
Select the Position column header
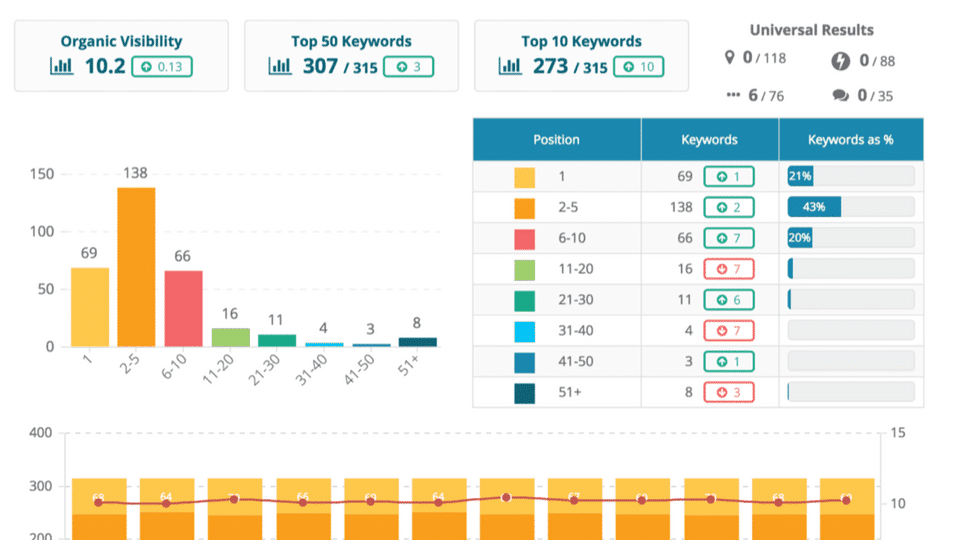[556, 140]
